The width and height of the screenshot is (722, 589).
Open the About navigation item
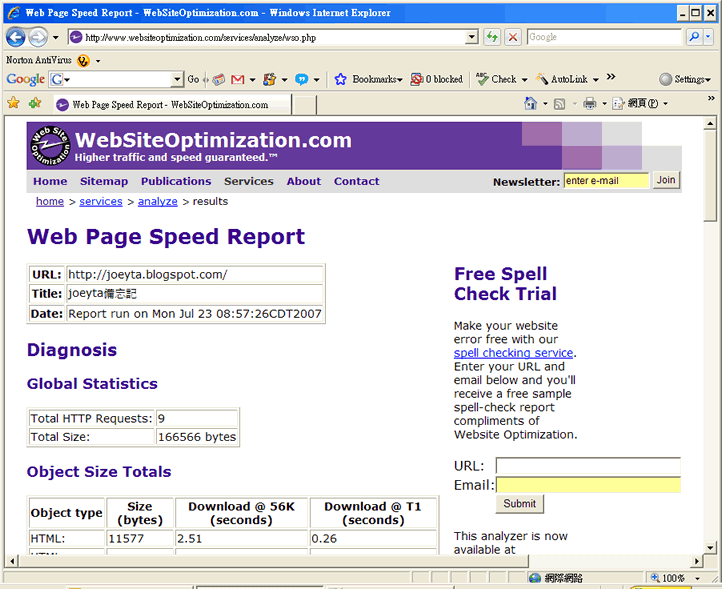coord(304,181)
